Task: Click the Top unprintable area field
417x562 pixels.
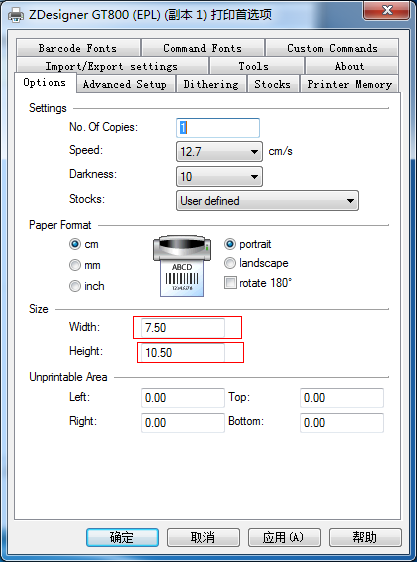Action: (342, 397)
